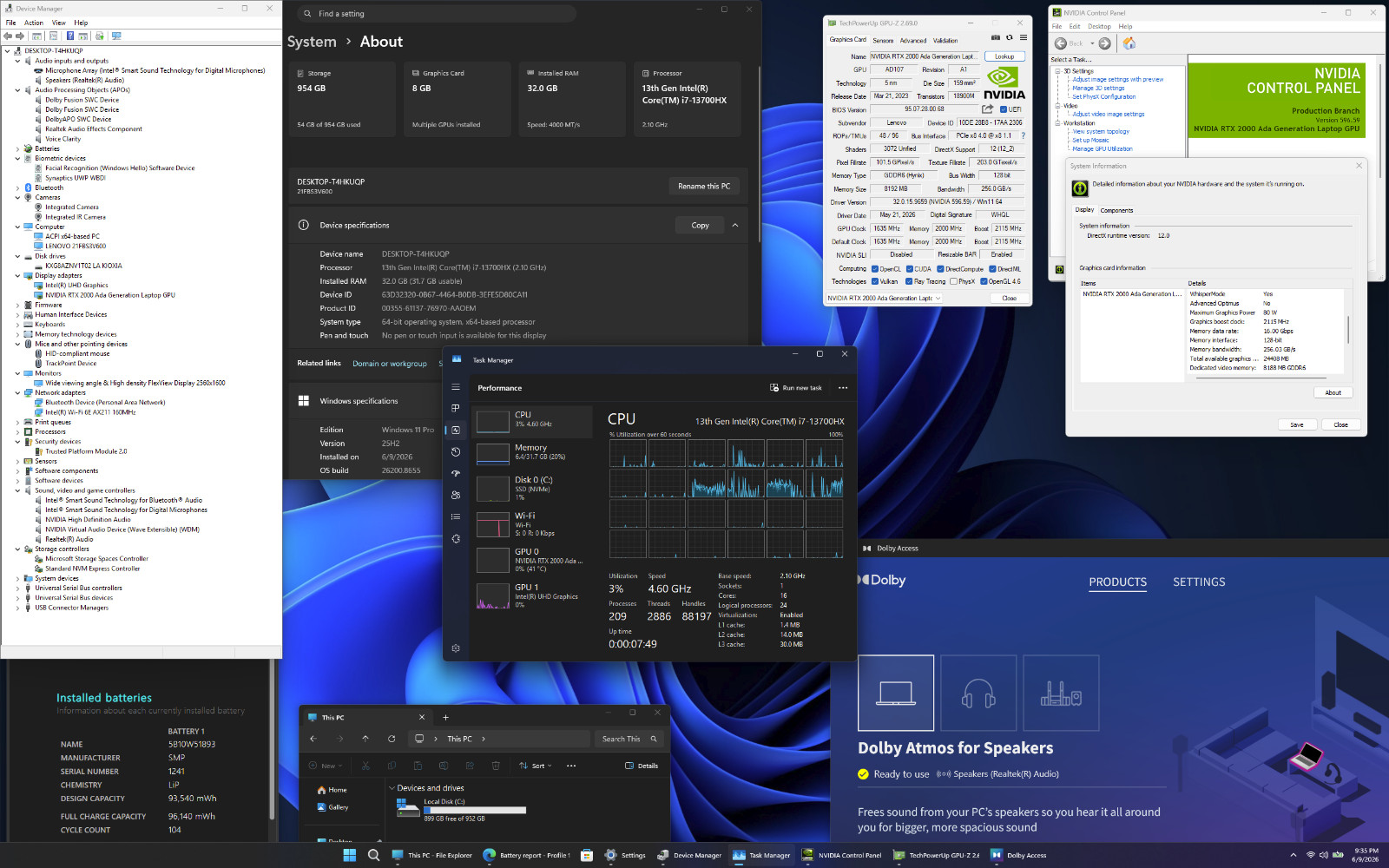Open Windows Start button on taskbar
This screenshot has height=868, width=1389.
coord(350,855)
